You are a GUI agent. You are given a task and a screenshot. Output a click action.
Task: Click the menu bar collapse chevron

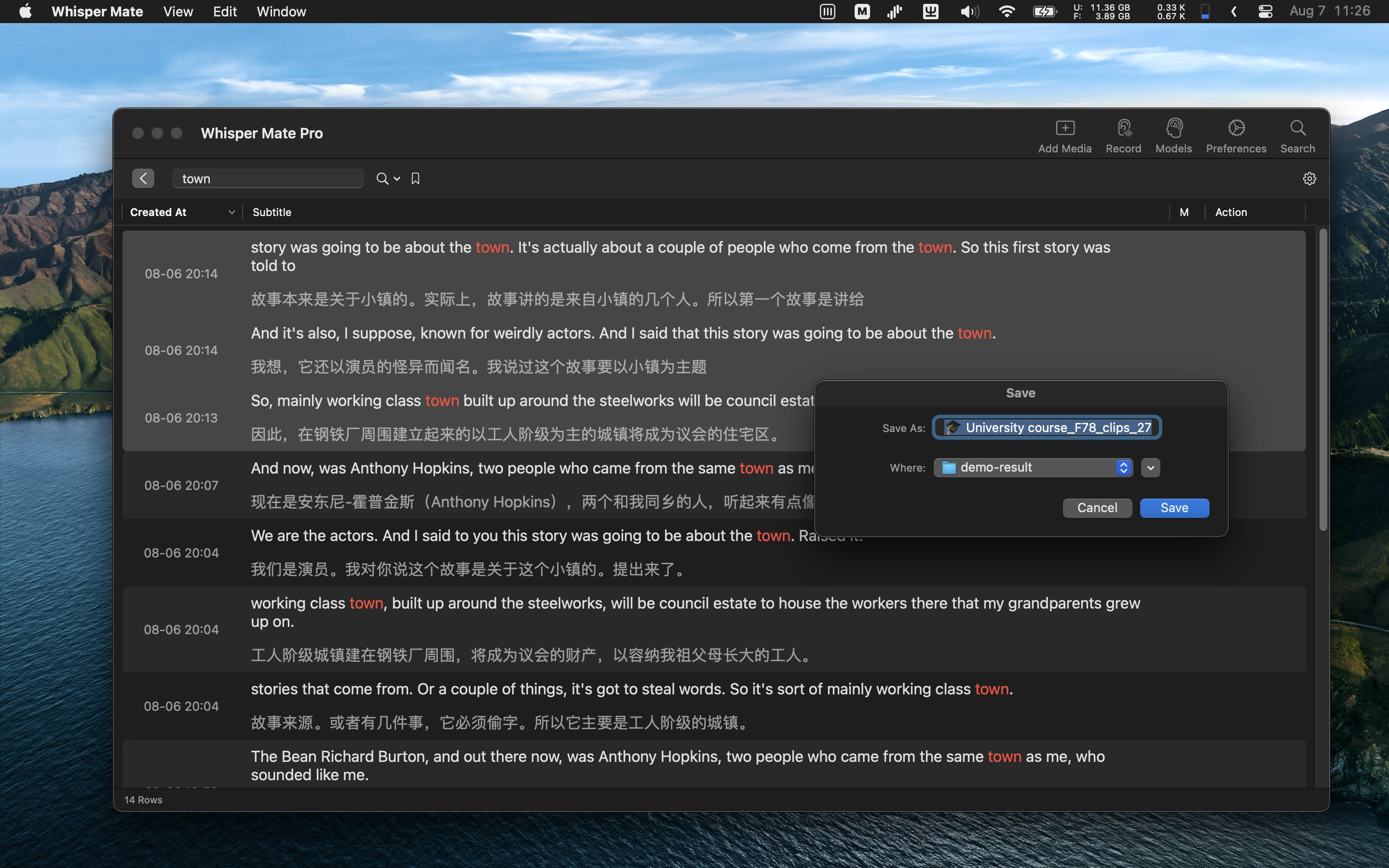[x=1233, y=12]
